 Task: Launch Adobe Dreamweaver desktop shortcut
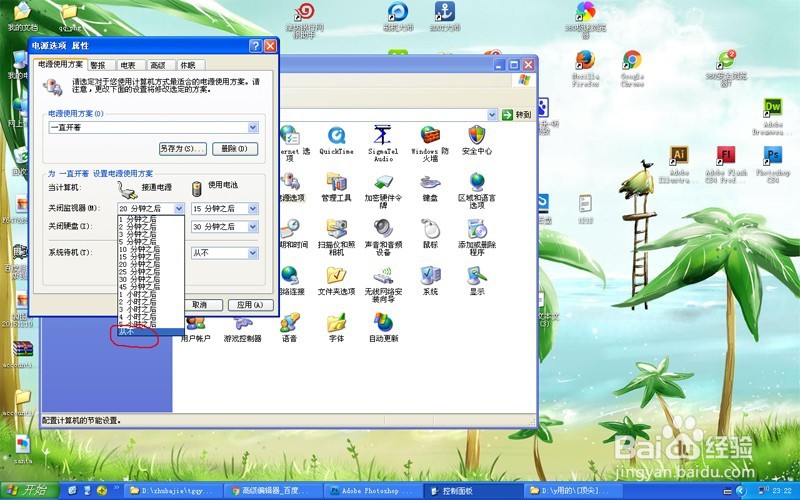(772, 117)
